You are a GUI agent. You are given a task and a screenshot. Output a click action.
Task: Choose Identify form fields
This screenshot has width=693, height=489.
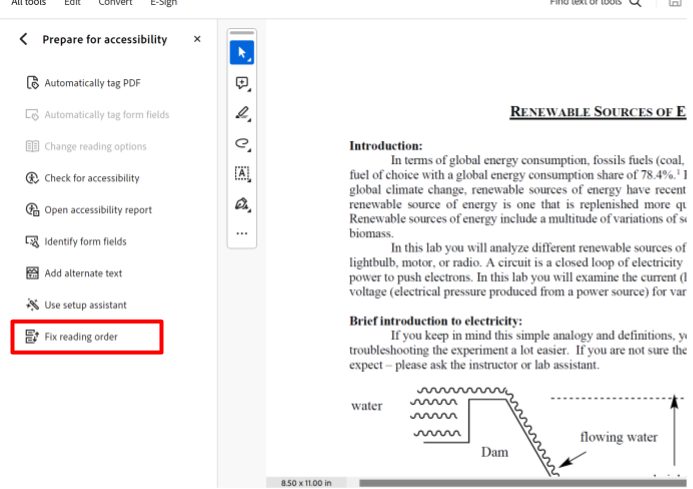point(85,242)
